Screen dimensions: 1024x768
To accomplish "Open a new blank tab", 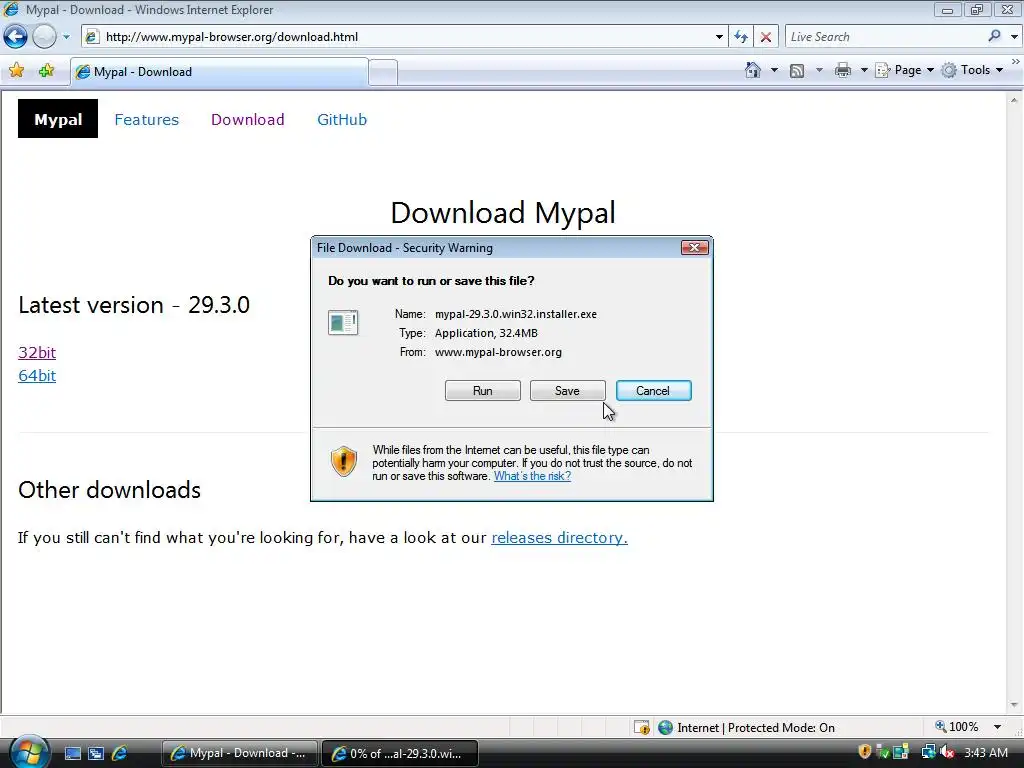I will (383, 72).
